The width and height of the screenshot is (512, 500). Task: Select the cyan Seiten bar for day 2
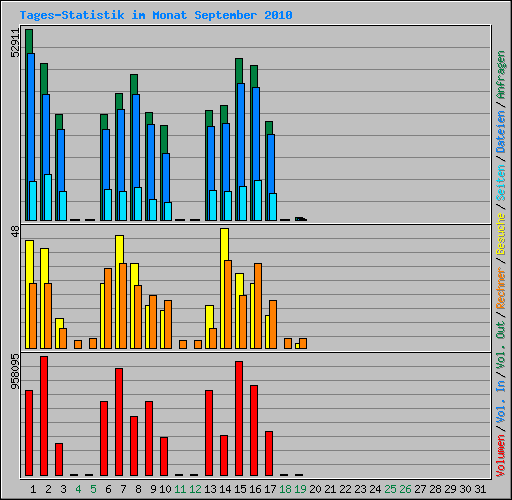tap(48, 197)
